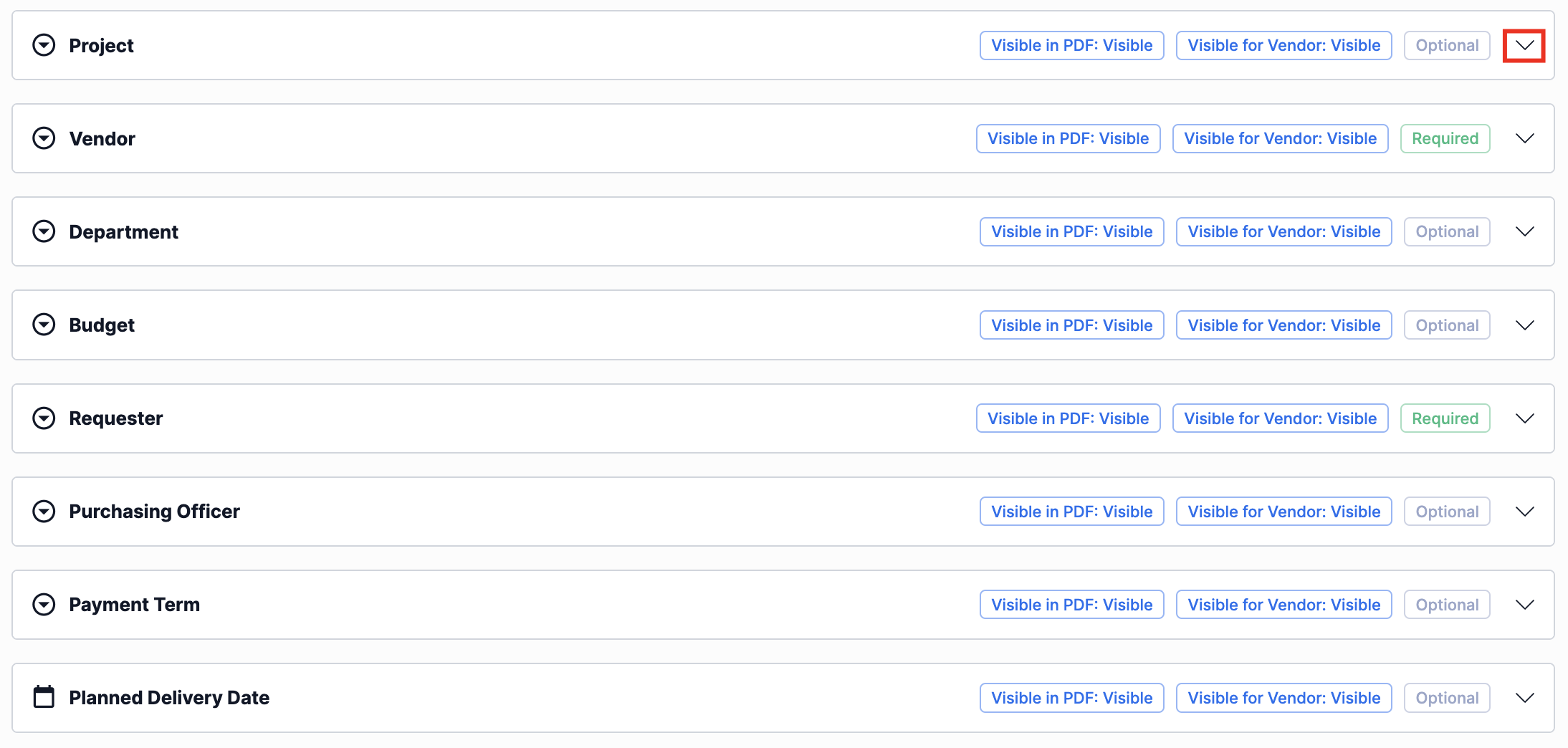1568x748 pixels.
Task: Click the Optional badge on Project row
Action: point(1447,45)
